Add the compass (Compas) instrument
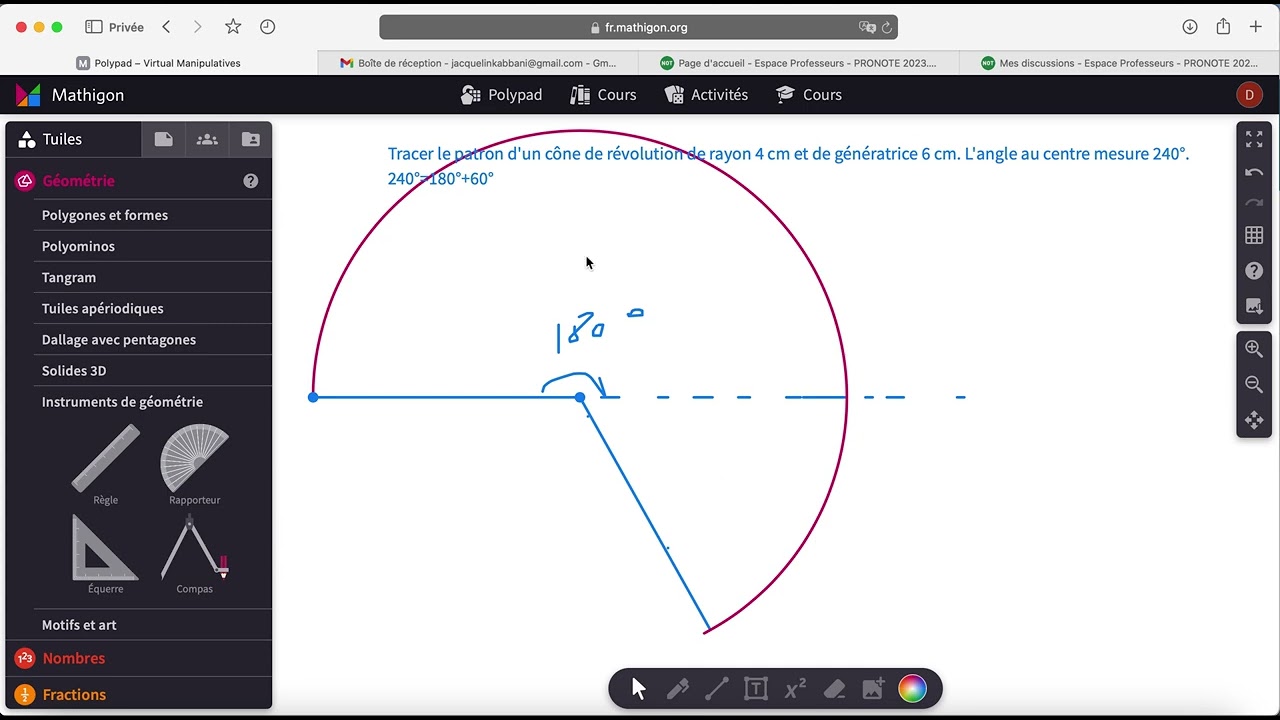1280x720 pixels. [x=195, y=554]
